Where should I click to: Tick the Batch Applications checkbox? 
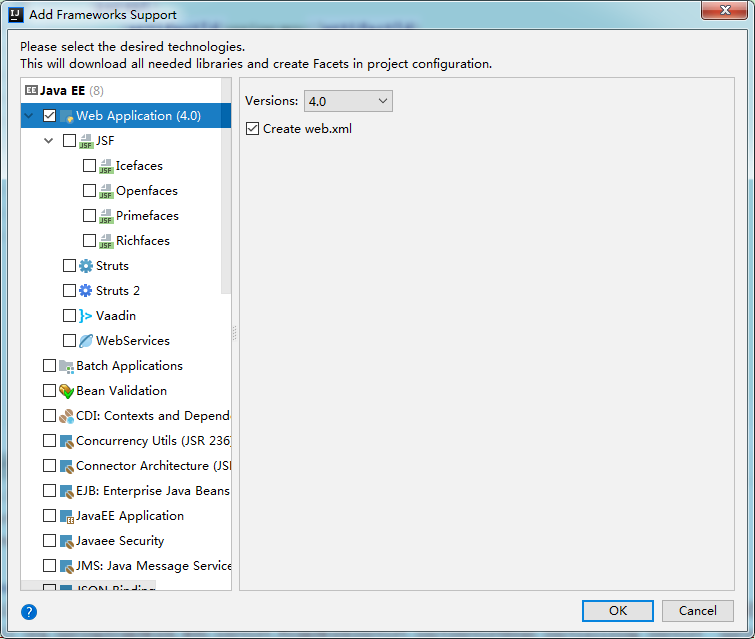coord(50,366)
